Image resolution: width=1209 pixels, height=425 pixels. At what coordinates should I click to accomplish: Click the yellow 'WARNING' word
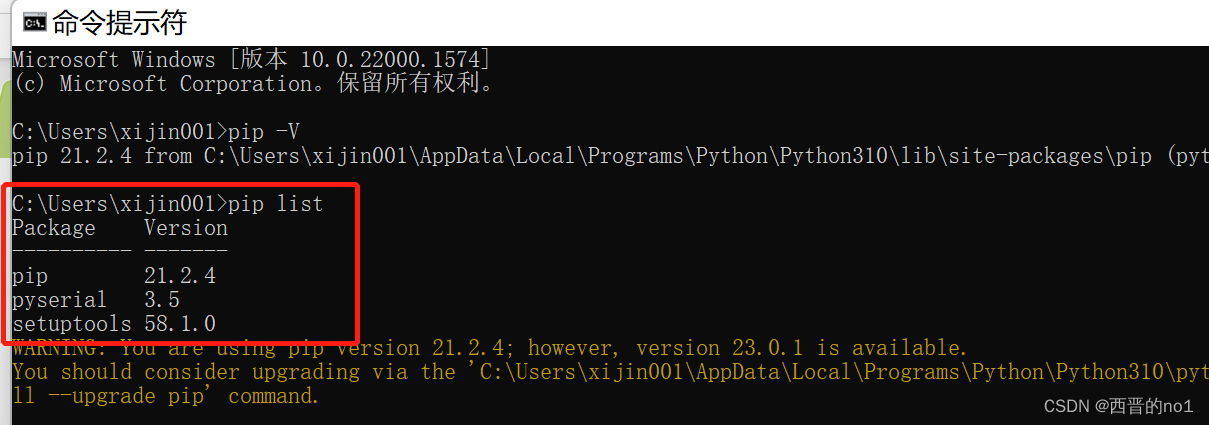55,348
